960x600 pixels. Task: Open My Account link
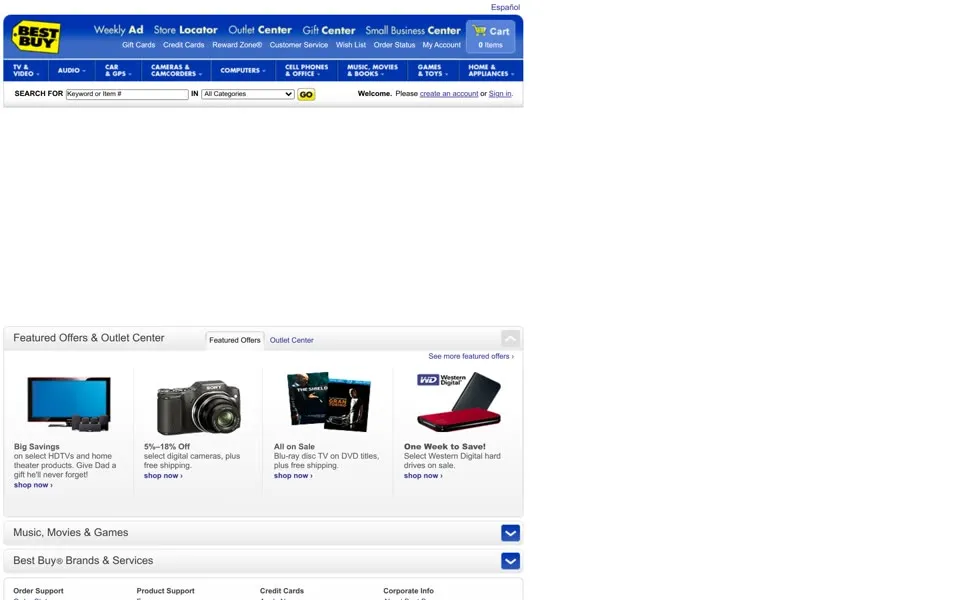click(441, 45)
